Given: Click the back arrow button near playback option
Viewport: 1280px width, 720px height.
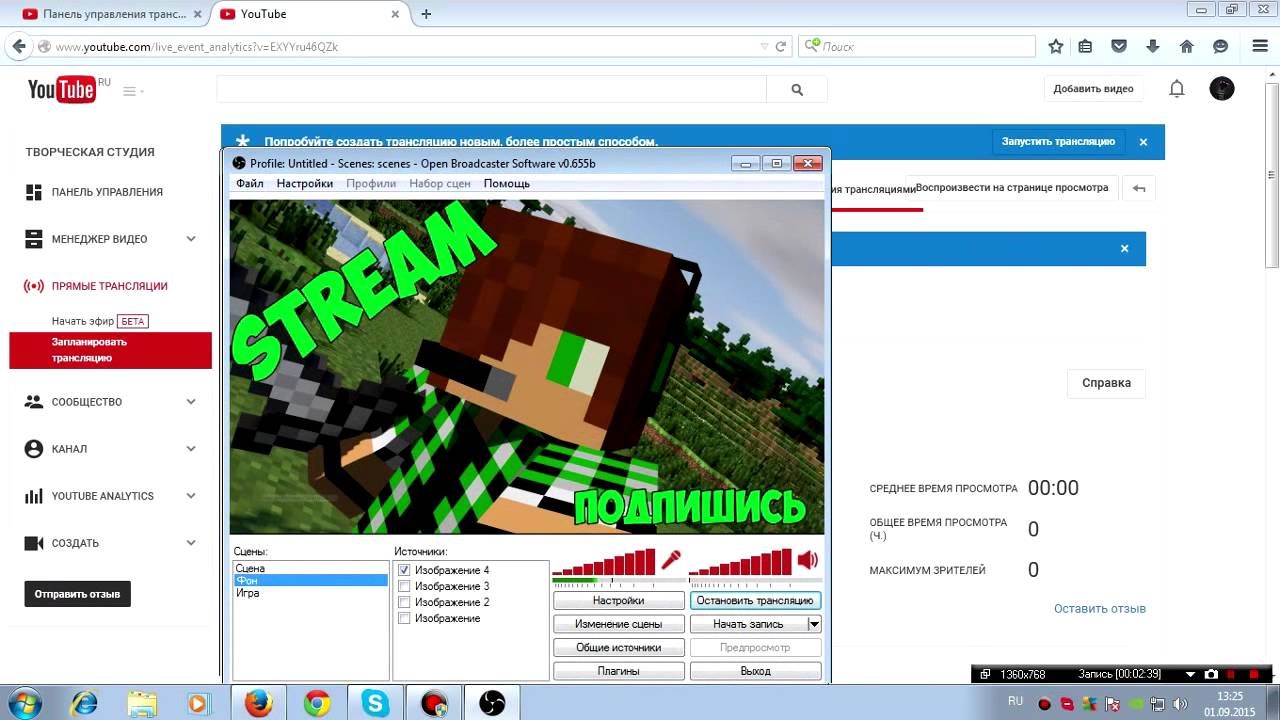Looking at the screenshot, I should pyautogui.click(x=1138, y=188).
